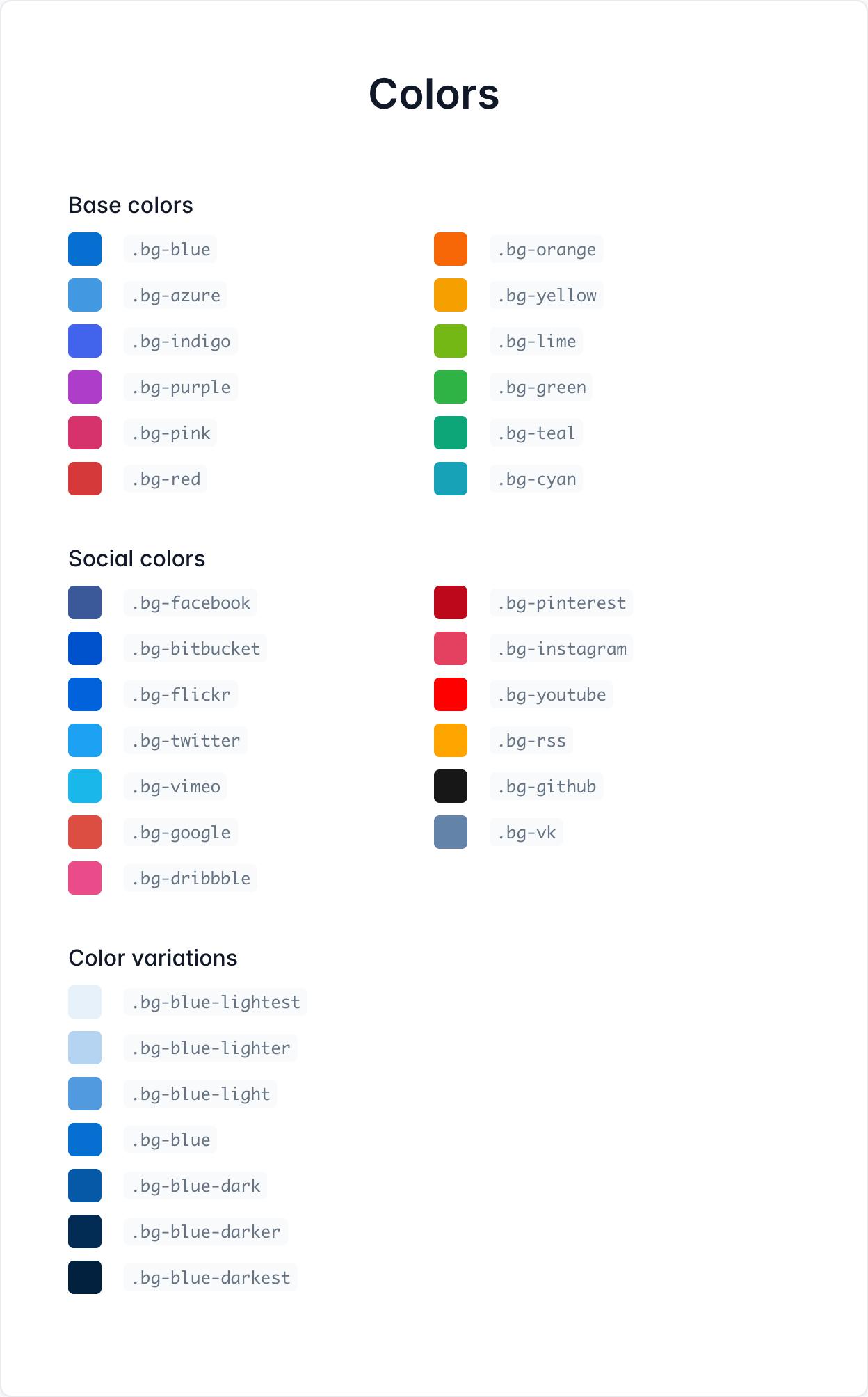The height and width of the screenshot is (1397, 868).
Task: Choose the Facebook social color swatch
Action: [x=85, y=602]
